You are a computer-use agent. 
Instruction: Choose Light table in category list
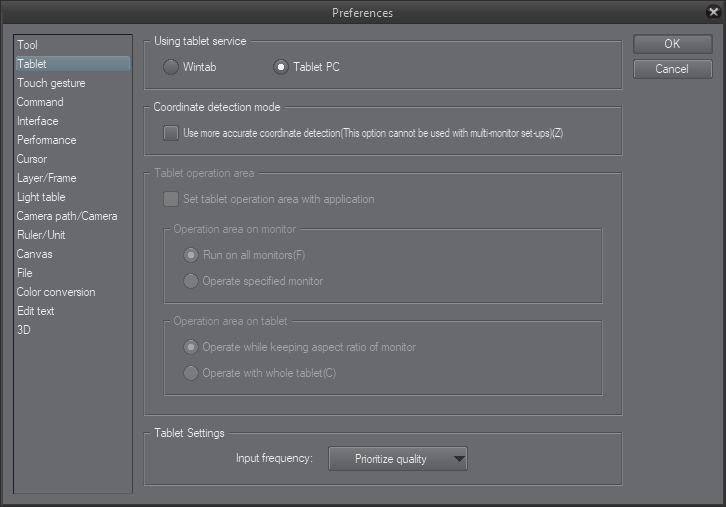point(41,197)
